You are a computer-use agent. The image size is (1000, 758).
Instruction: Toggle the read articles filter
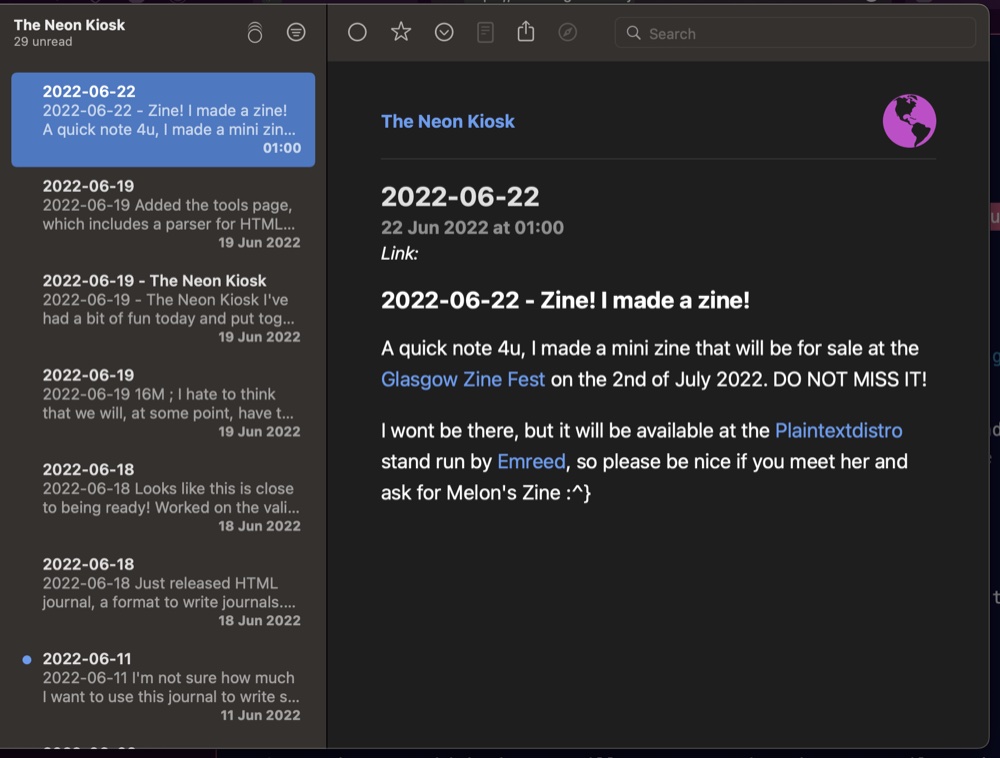pyautogui.click(x=296, y=33)
